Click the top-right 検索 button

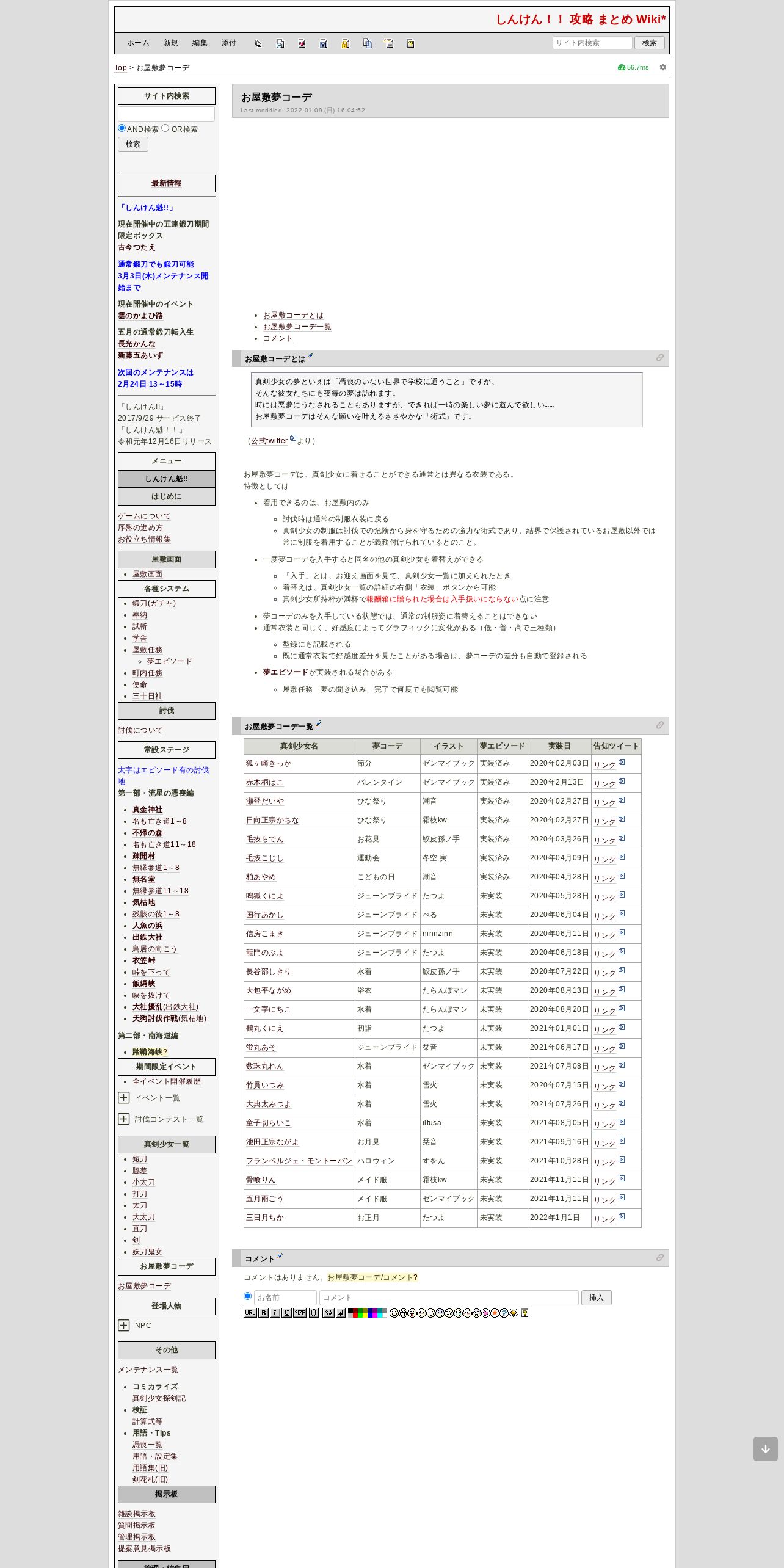point(650,43)
